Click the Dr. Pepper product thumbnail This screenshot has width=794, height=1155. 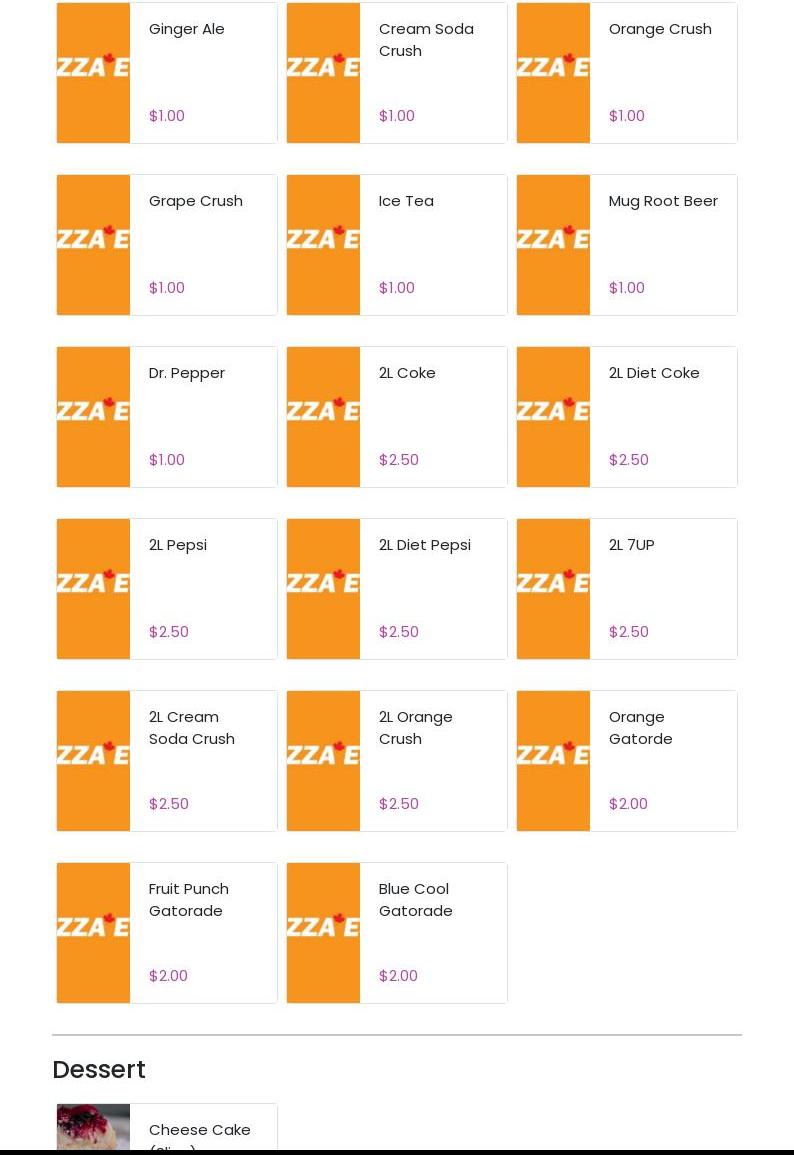pyautogui.click(x=94, y=417)
